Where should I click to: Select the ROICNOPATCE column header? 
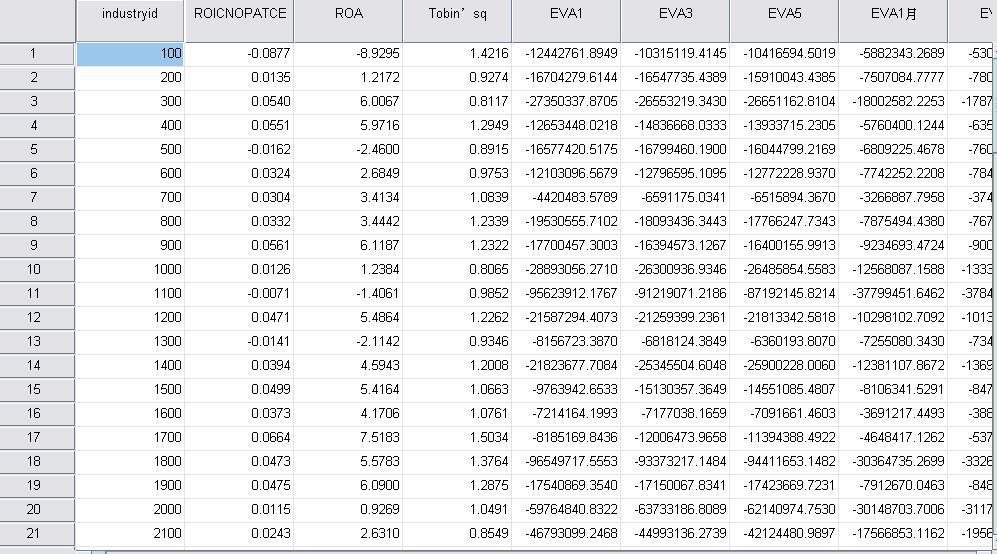click(239, 14)
